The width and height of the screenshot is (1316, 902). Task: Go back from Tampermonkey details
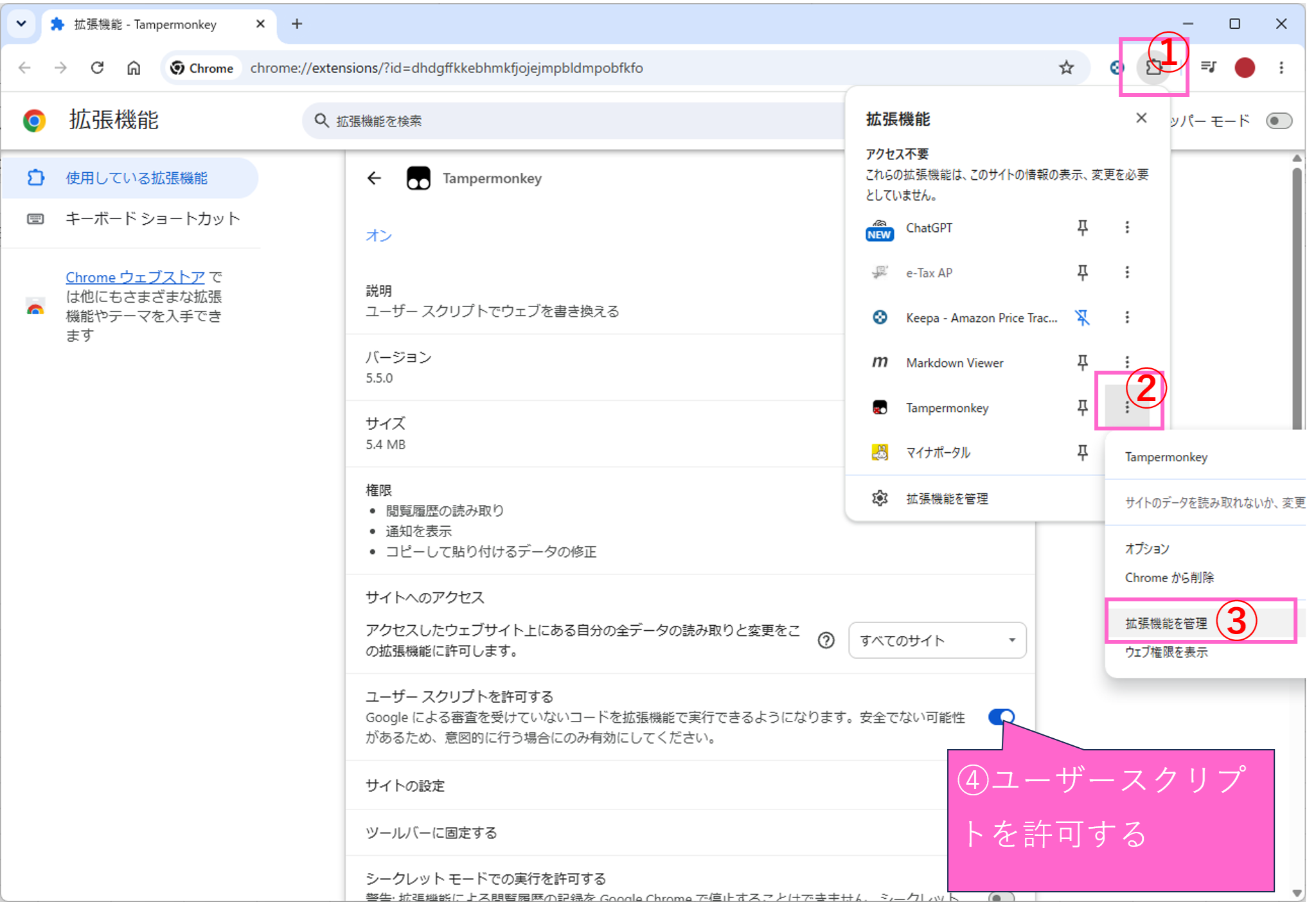coord(375,178)
